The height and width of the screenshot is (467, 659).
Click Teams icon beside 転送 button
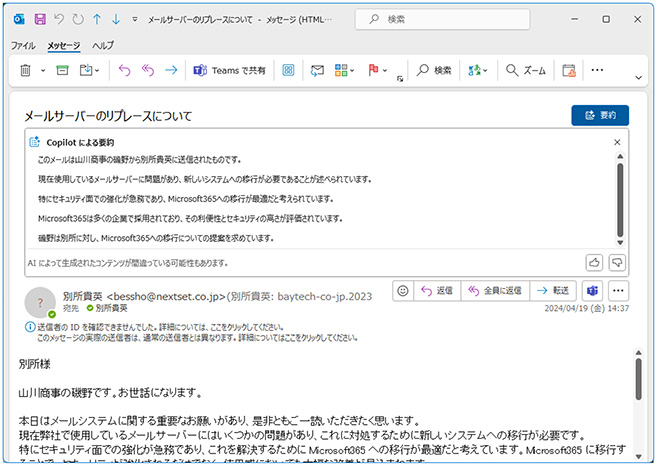click(592, 290)
